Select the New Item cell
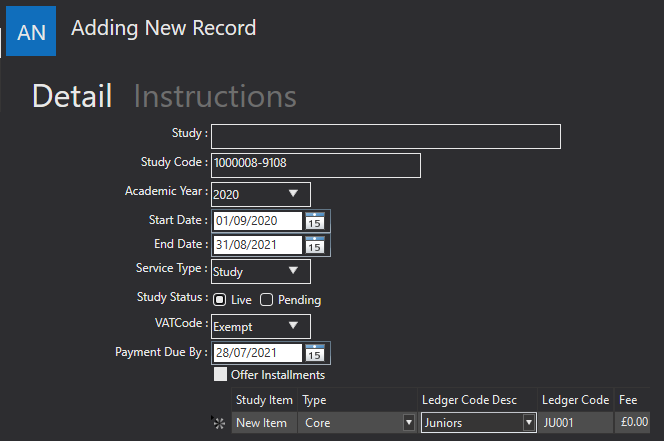Viewport: 664px width, 441px height. 264,423
